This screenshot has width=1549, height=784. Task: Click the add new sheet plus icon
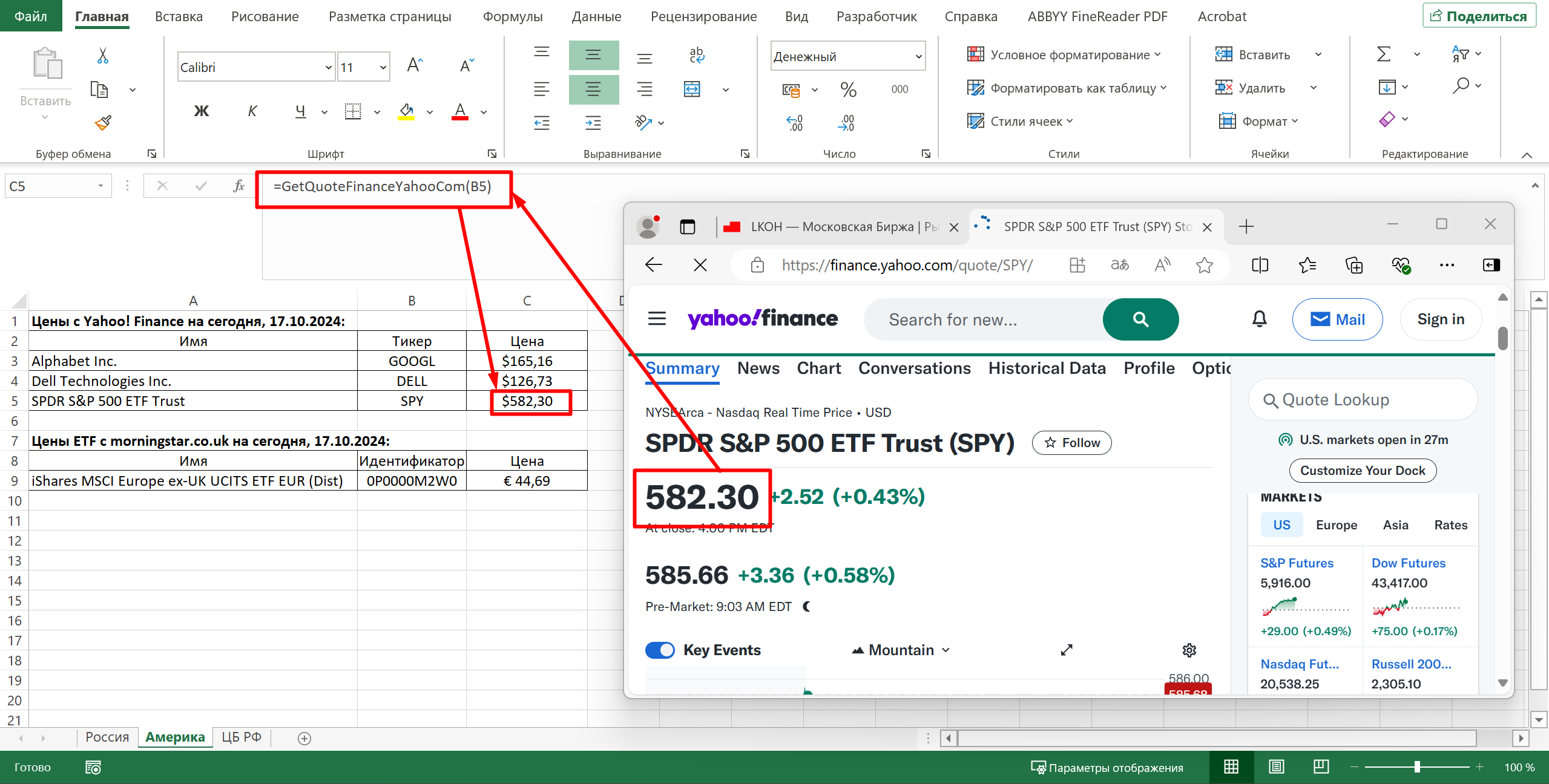coord(304,738)
